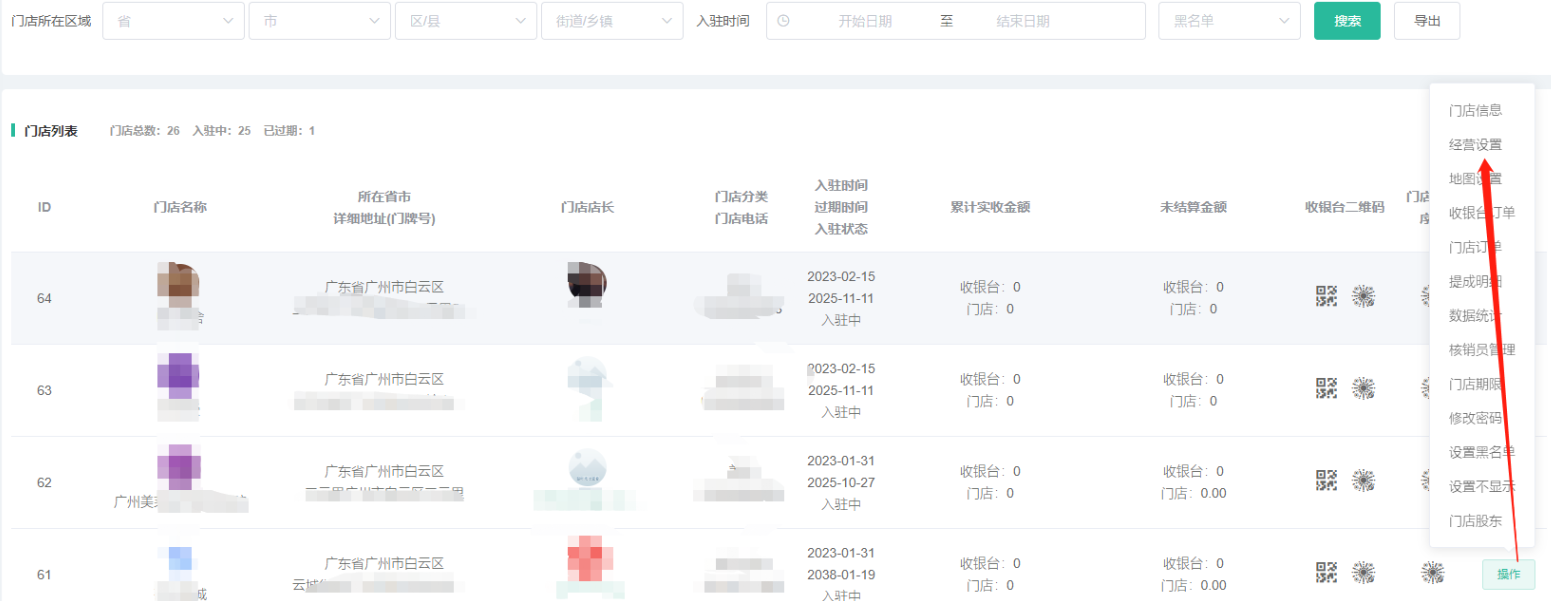Click the clock icon in the date range field
1551x601 pixels.
click(783, 21)
